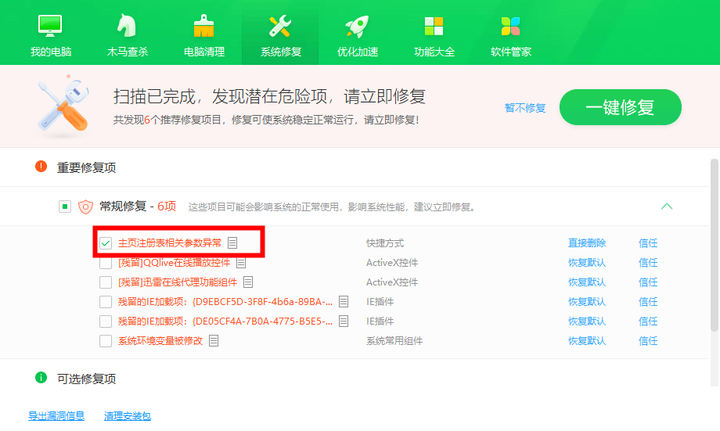Open the 软件管家 colorful icon
This screenshot has width=720, height=431.
[511, 26]
